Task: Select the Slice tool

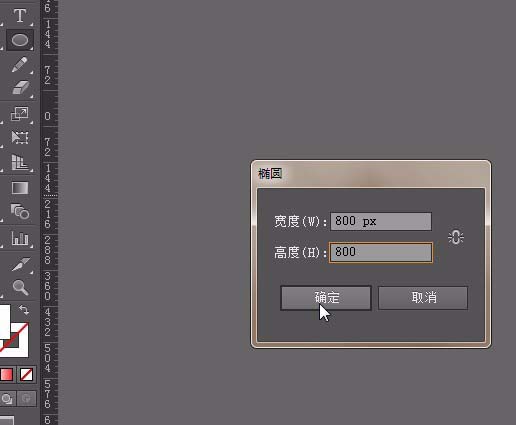Action: (x=20, y=264)
